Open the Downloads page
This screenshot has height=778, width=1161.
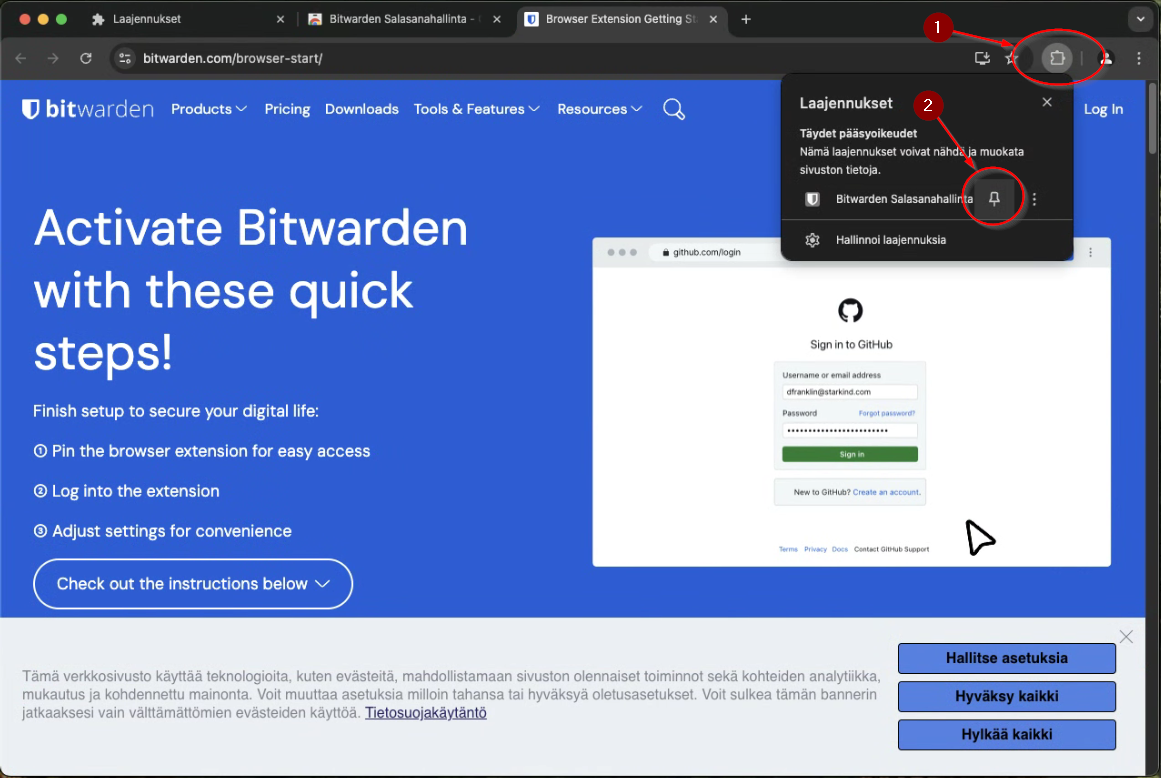click(361, 109)
